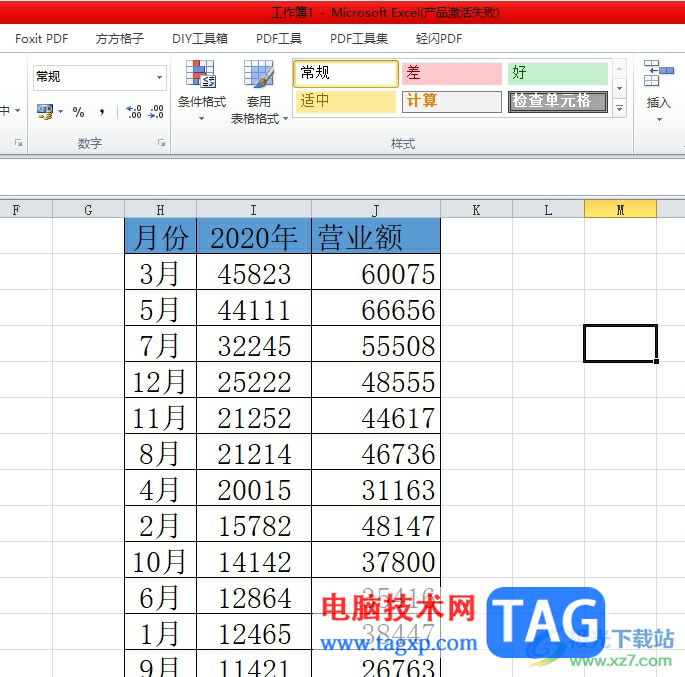Select column M header
685x677 pixels.
(620, 210)
